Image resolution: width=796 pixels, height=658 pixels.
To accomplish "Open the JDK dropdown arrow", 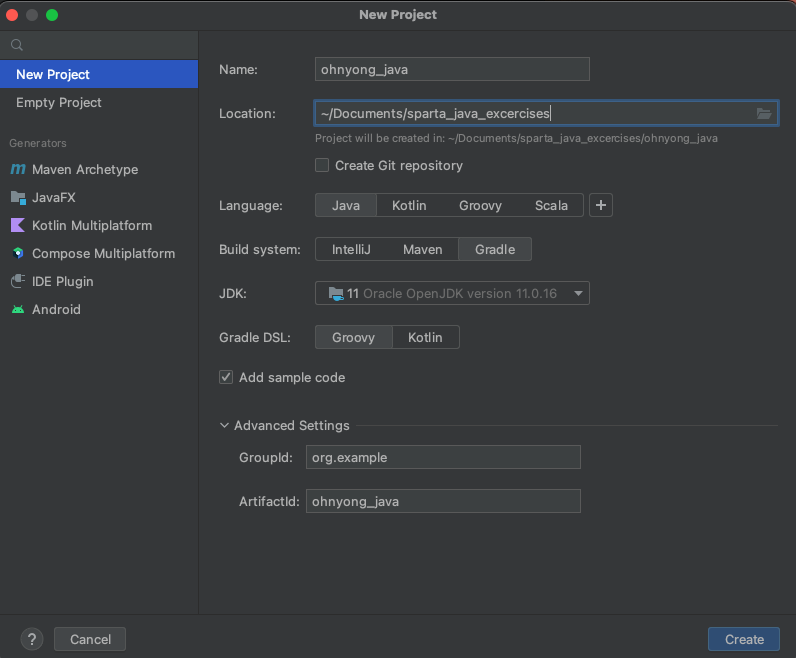I will 578,293.
